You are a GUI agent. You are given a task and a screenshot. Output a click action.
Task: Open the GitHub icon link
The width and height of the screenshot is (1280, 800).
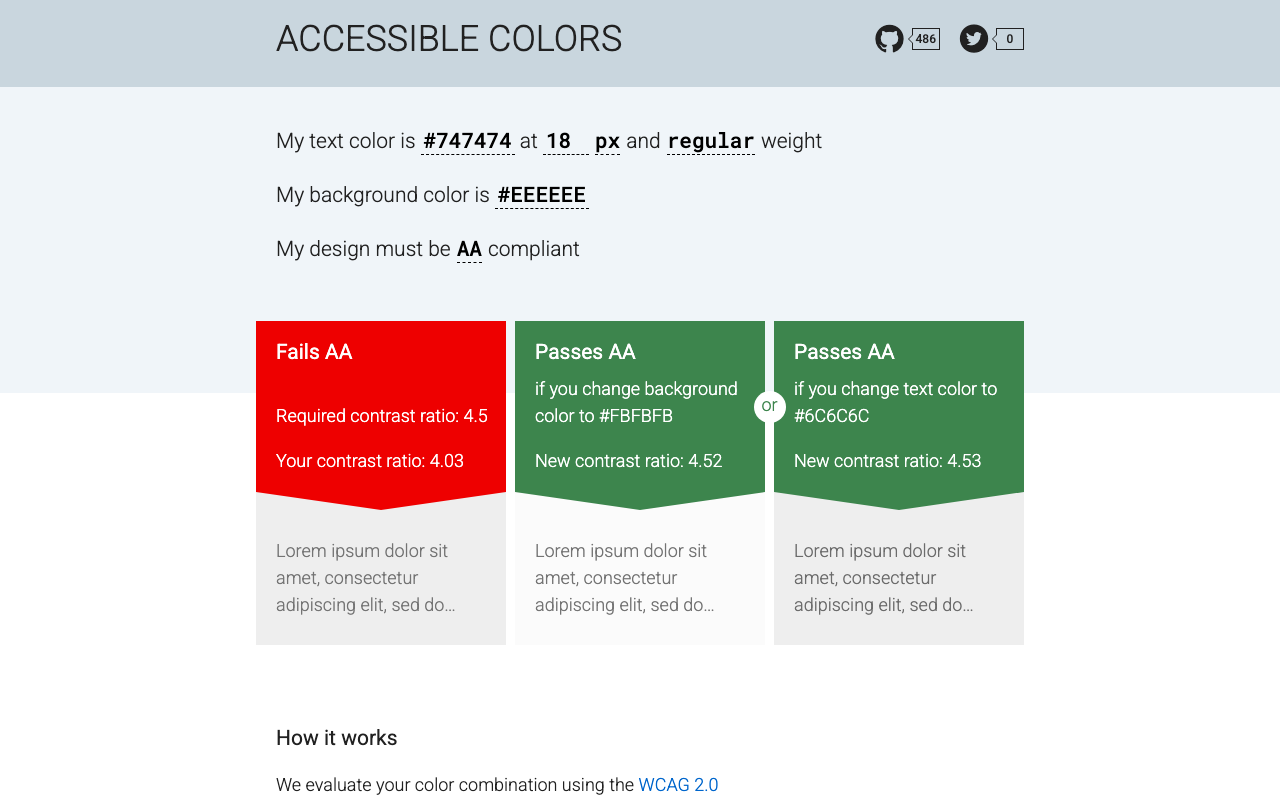[x=889, y=39]
